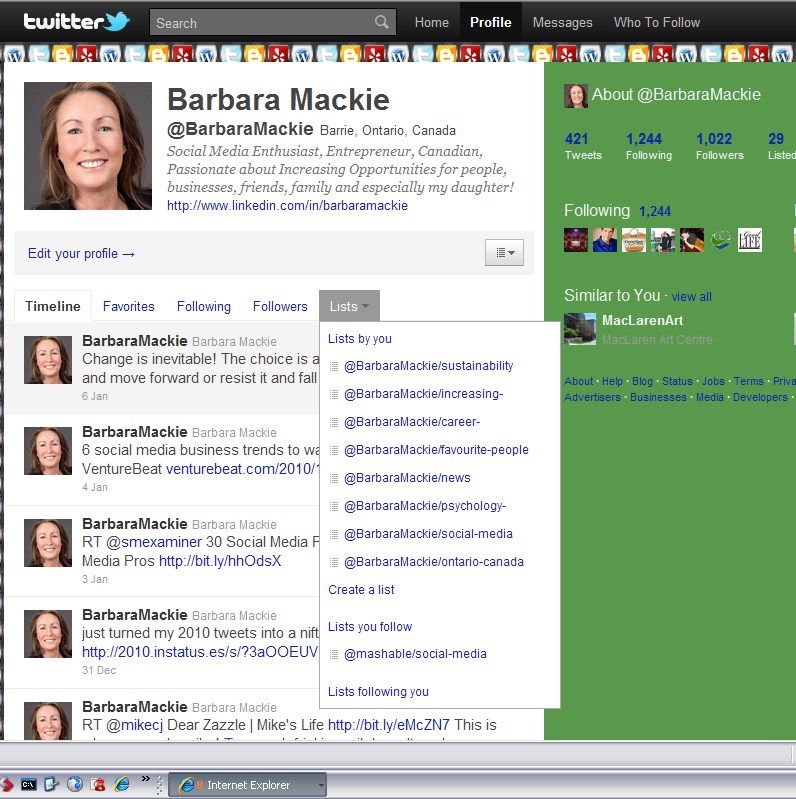Click list icon beside sustainability entry

334,366
